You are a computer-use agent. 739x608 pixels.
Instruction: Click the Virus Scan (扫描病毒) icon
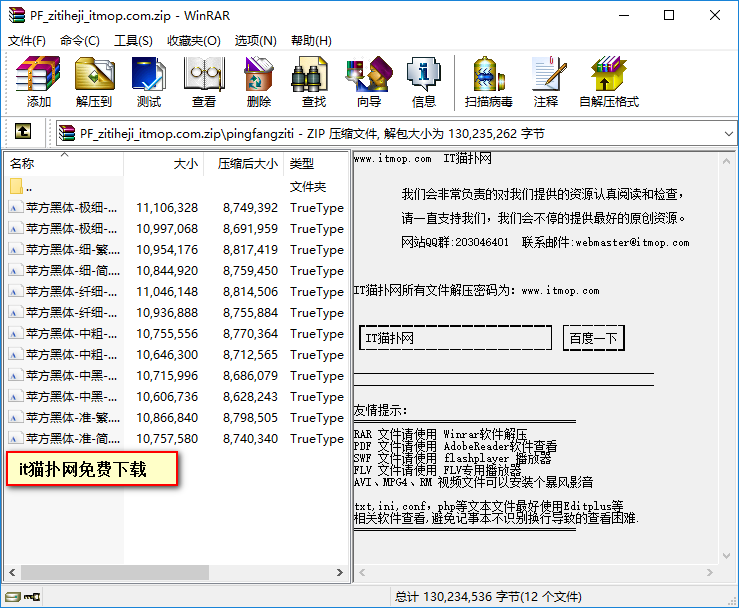click(x=488, y=82)
